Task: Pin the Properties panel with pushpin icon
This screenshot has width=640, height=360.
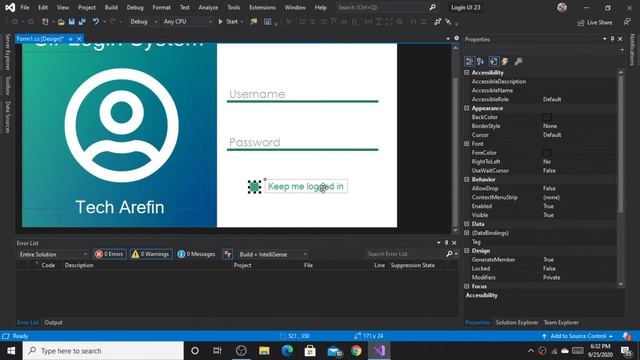Action: coord(612,39)
